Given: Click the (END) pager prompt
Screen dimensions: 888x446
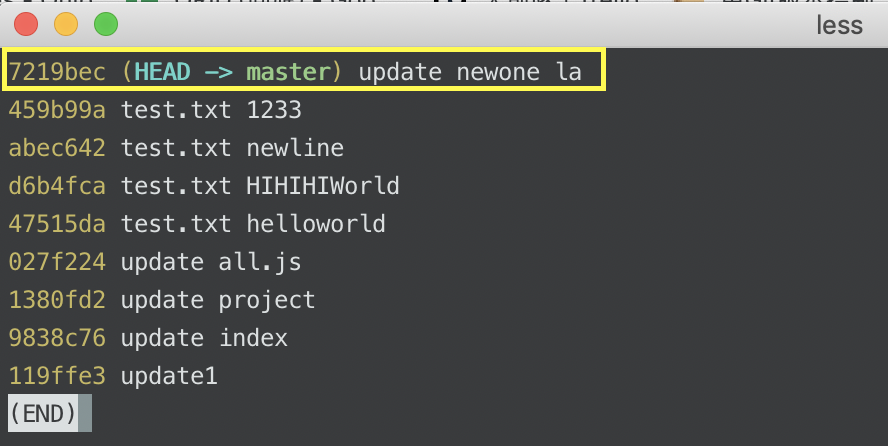Looking at the screenshot, I should pyautogui.click(x=43, y=414).
